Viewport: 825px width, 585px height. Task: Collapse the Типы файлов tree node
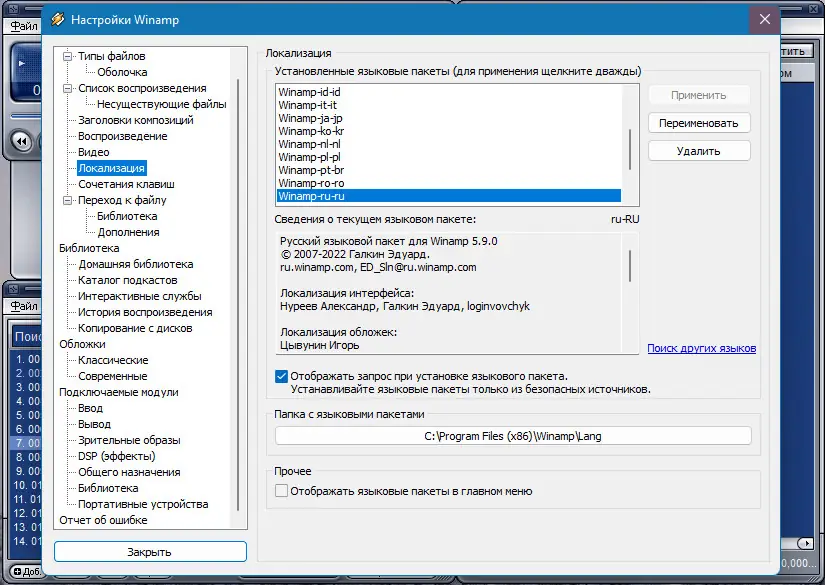point(68,56)
